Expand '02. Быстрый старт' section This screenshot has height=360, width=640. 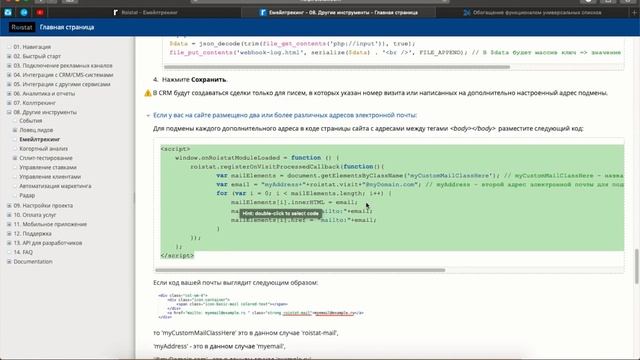tap(9, 56)
